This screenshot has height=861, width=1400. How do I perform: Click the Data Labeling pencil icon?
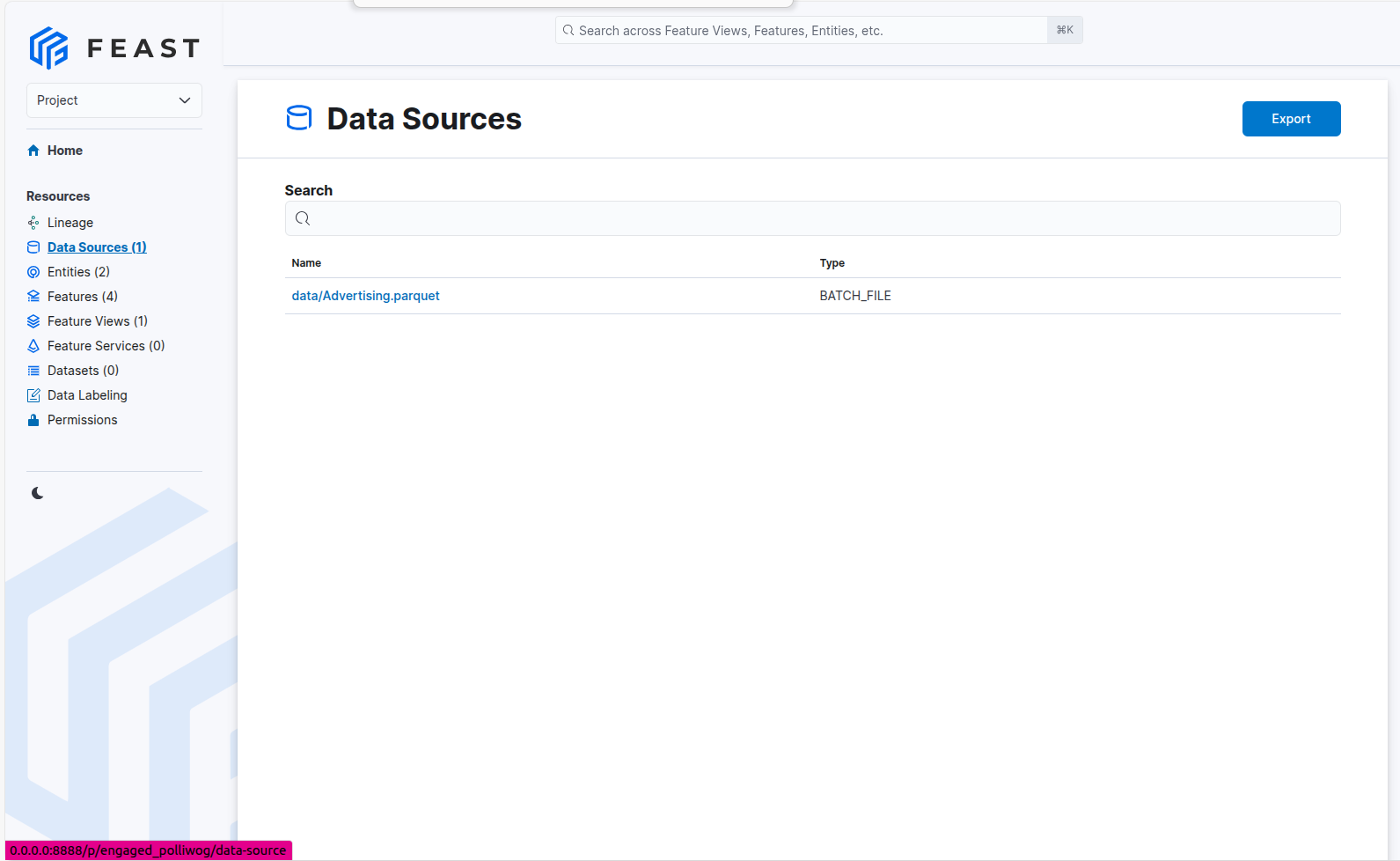33,395
